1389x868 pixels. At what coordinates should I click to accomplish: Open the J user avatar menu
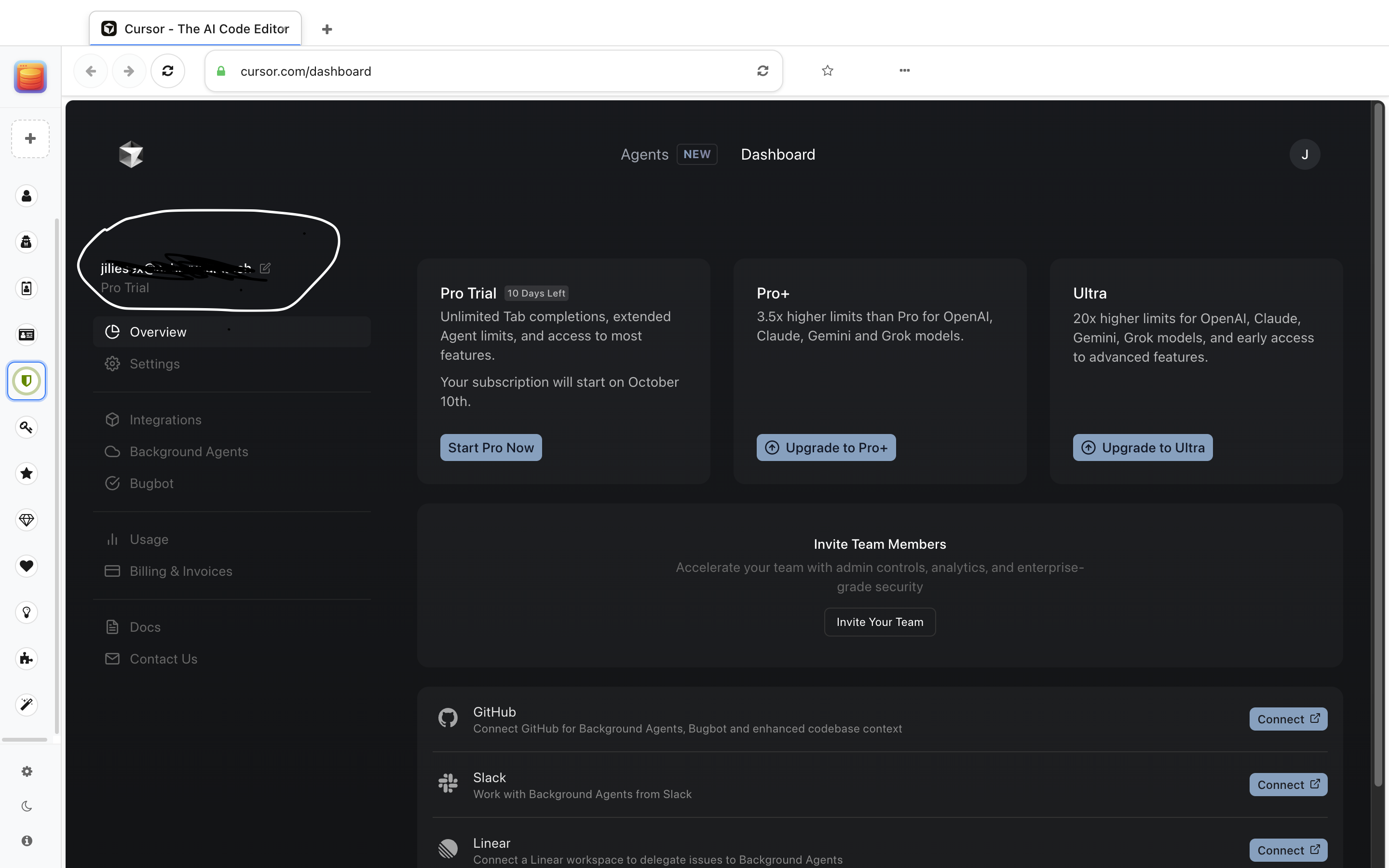pos(1304,154)
